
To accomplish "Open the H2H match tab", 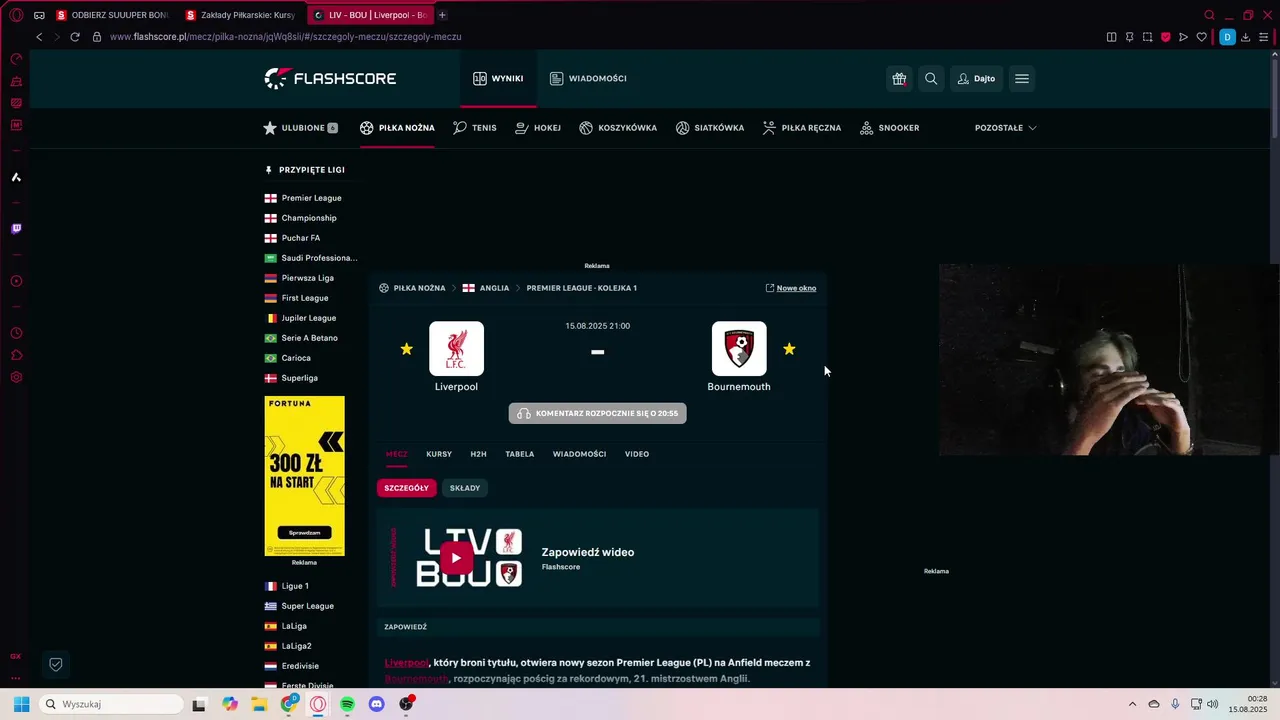I will pyautogui.click(x=478, y=454).
